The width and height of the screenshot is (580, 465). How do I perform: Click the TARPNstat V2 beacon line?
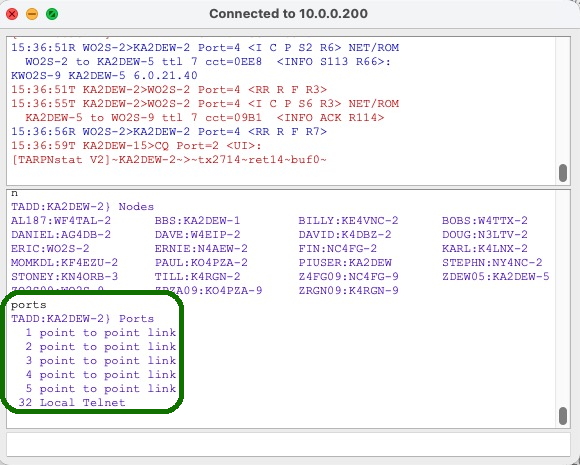tap(169, 160)
